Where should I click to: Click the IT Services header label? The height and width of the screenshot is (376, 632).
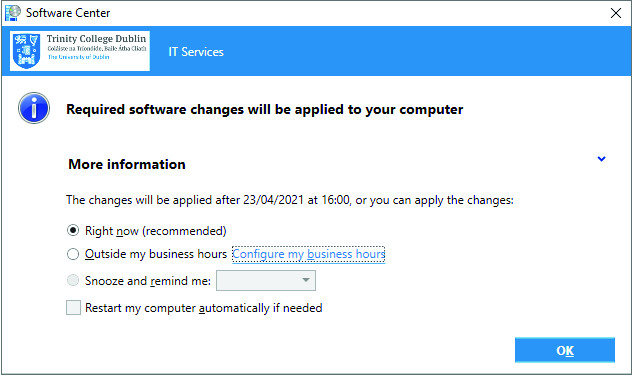tap(196, 52)
